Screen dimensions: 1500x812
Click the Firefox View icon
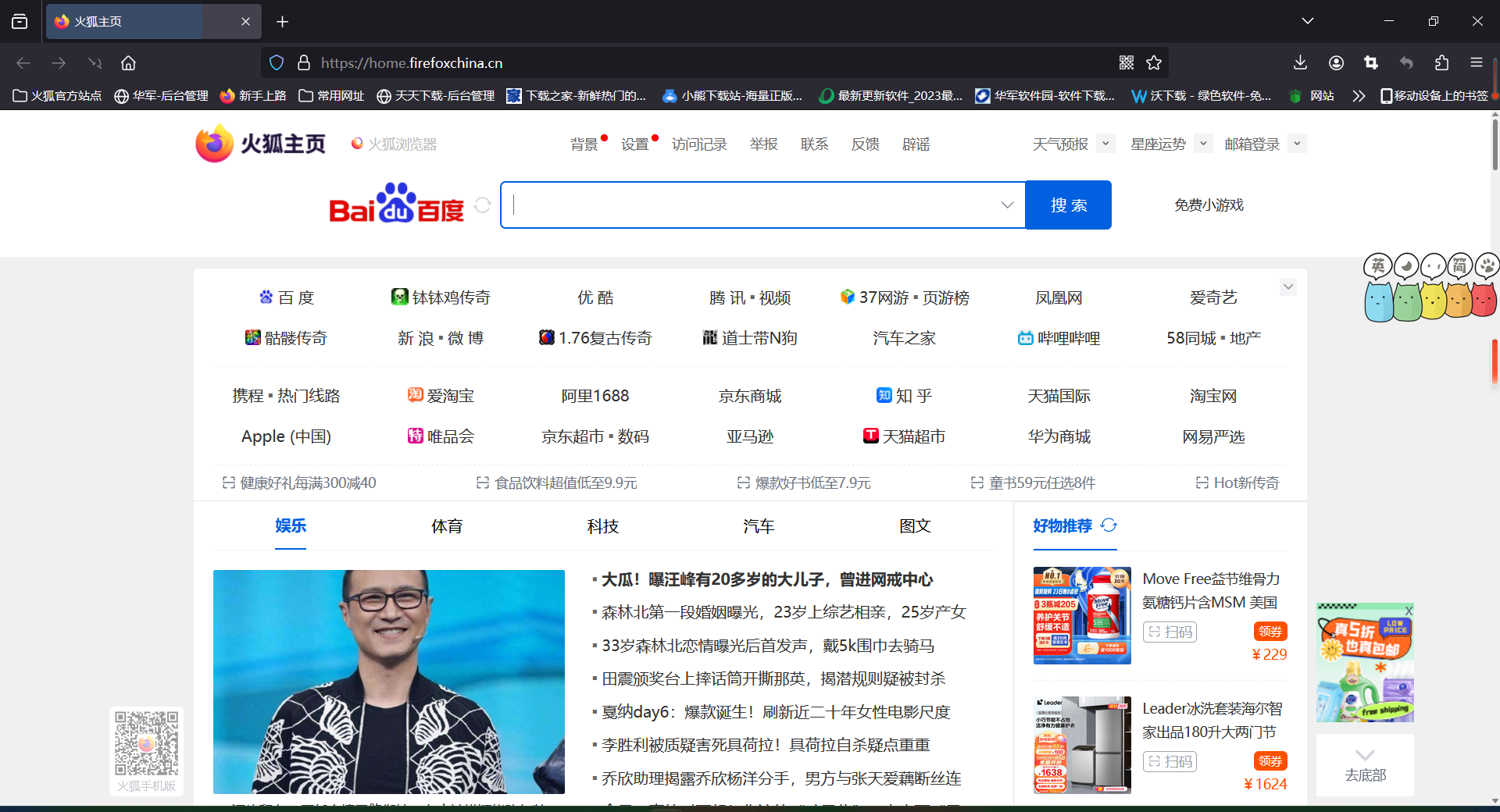20,21
